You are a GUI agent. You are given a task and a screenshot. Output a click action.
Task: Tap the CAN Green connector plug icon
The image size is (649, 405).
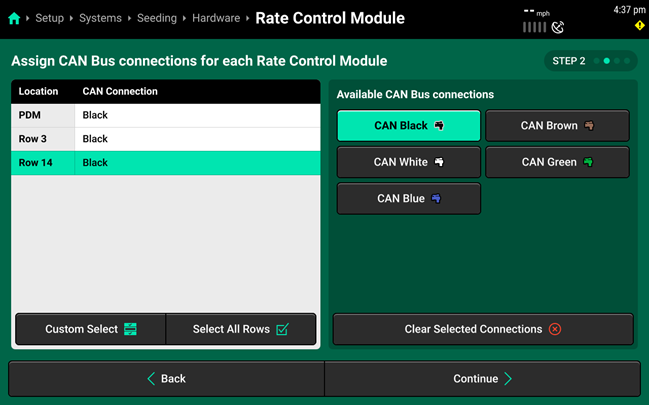click(x=588, y=162)
